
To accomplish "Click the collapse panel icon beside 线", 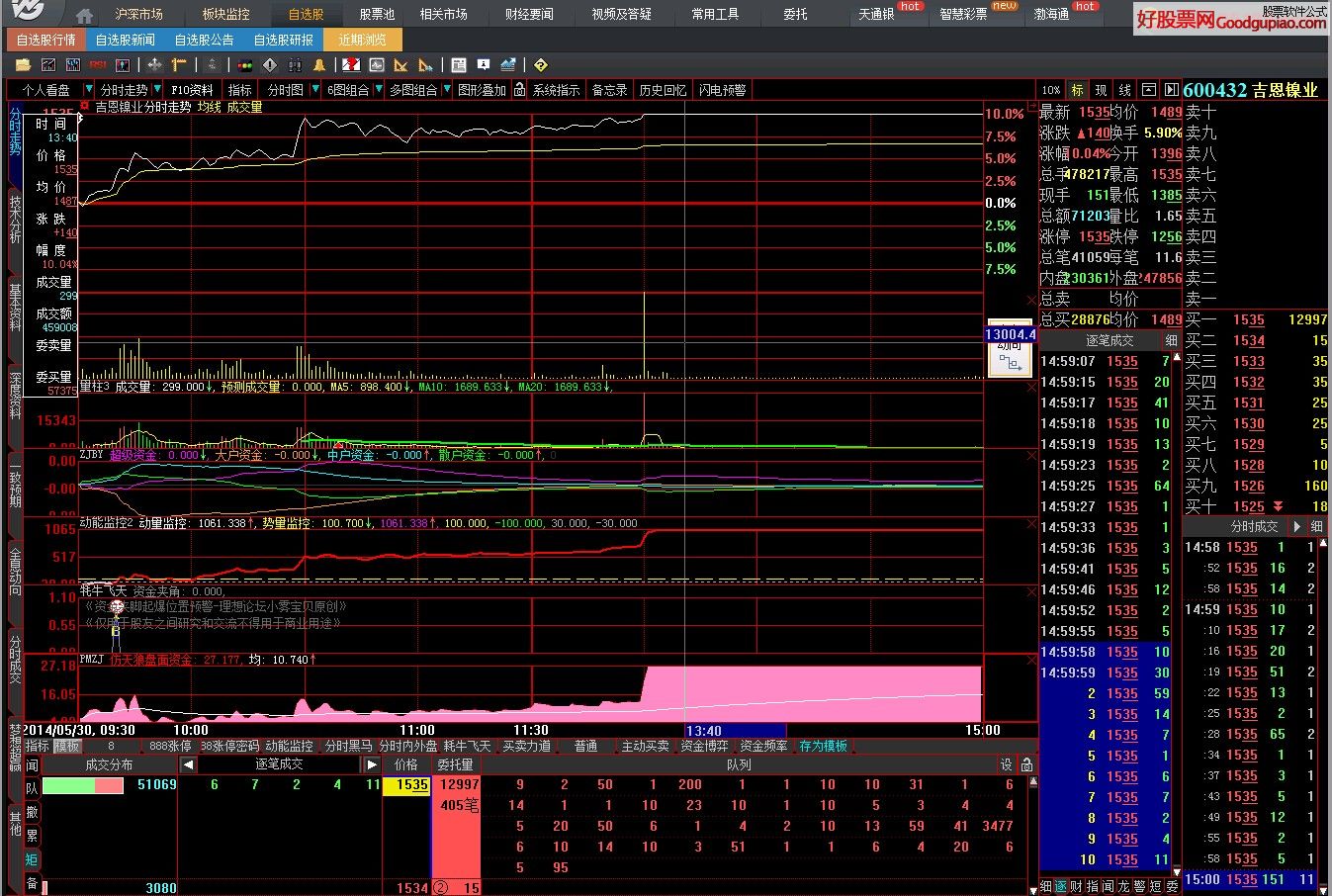I will point(1149,90).
